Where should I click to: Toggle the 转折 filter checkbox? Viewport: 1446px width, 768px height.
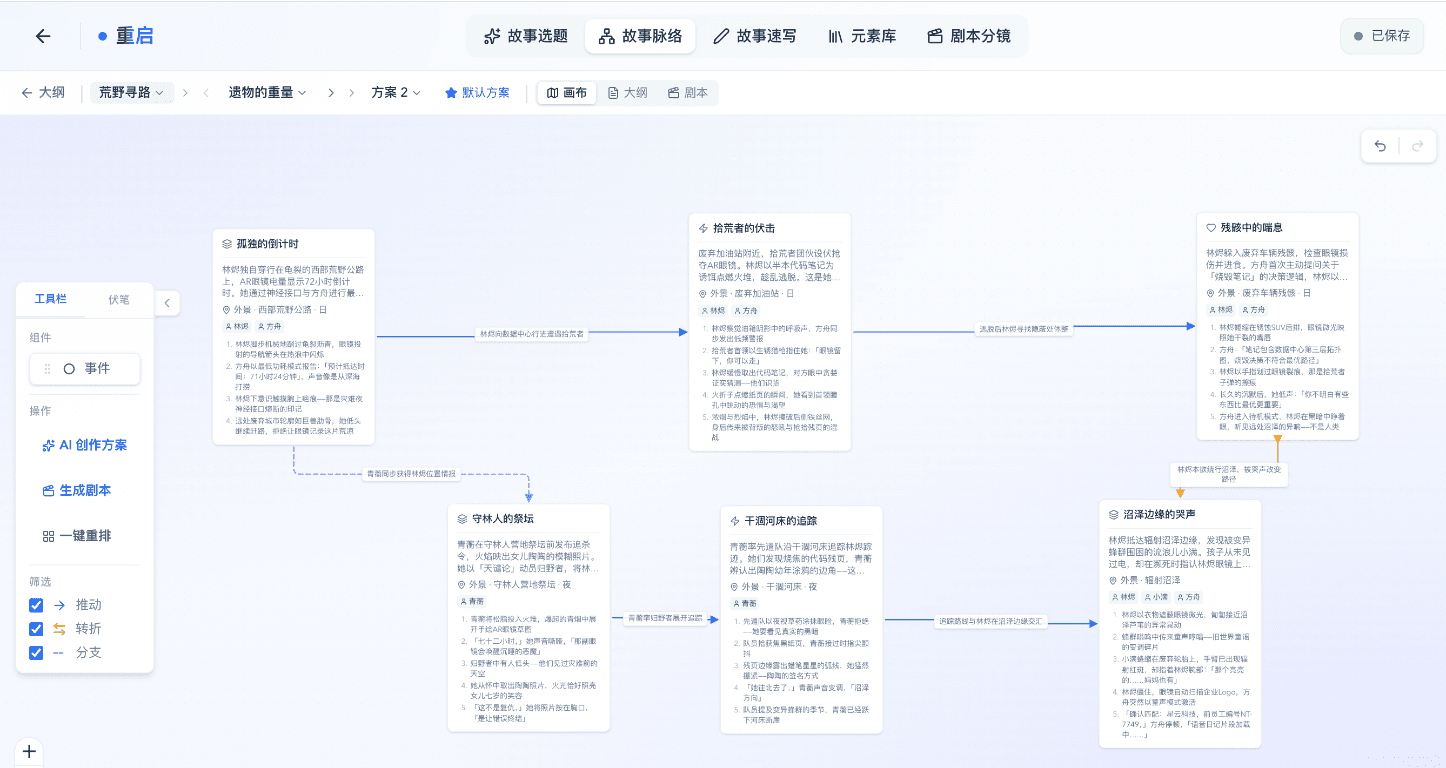[x=36, y=629]
